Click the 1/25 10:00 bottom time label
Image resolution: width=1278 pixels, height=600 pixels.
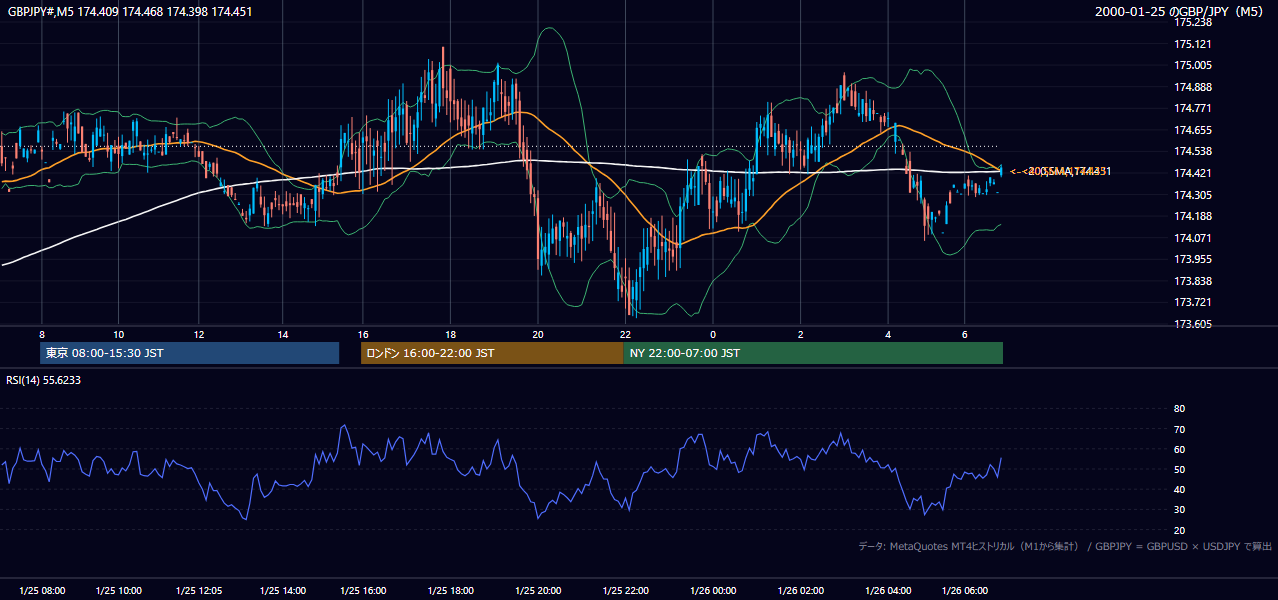pyautogui.click(x=119, y=591)
